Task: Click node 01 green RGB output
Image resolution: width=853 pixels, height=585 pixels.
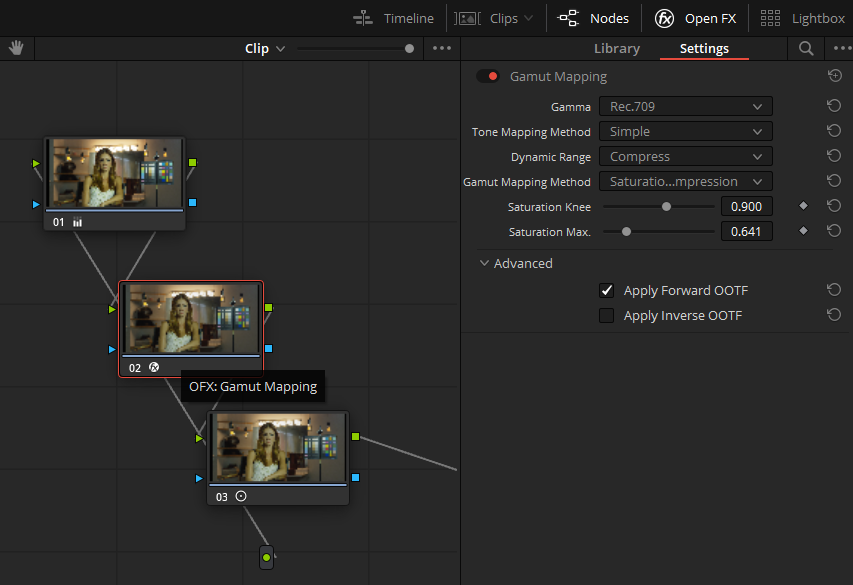Action: coord(193,162)
